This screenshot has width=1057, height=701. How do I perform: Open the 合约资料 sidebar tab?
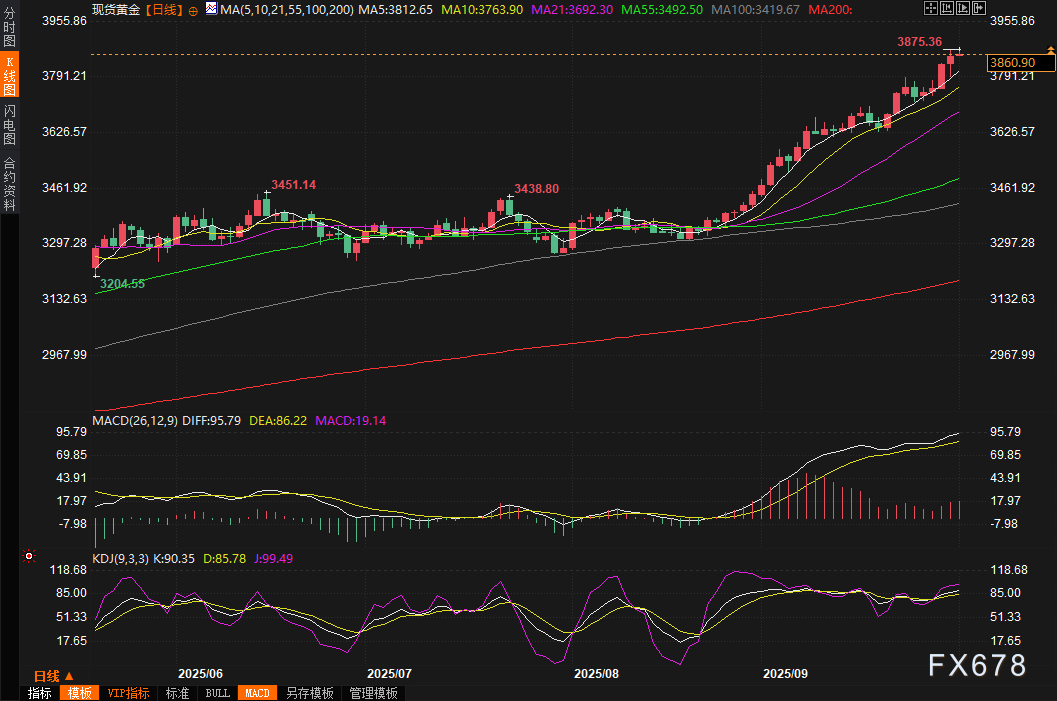[x=9, y=183]
